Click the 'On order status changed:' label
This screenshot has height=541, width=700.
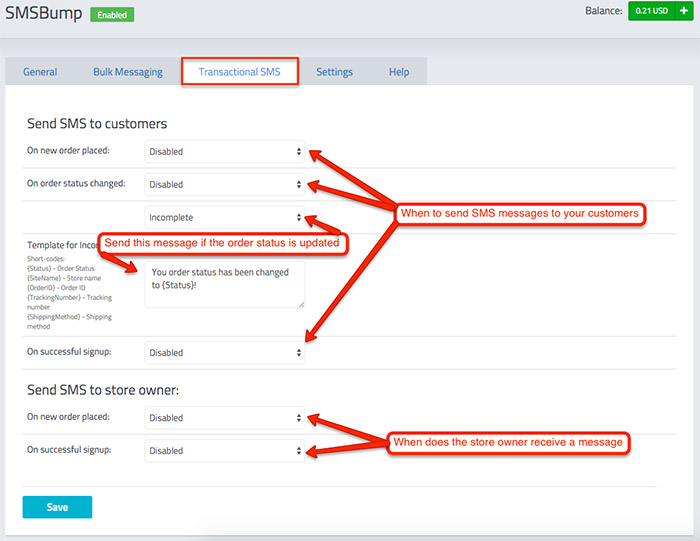(76, 183)
